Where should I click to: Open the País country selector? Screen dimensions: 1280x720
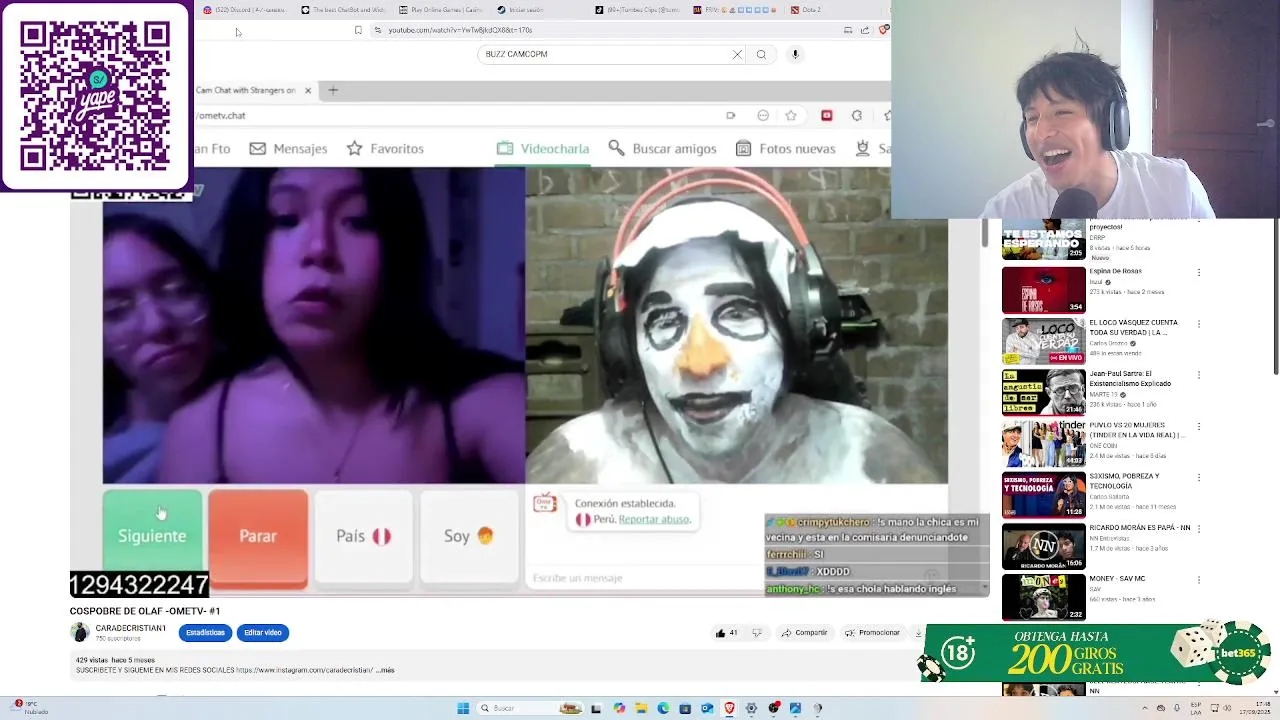(363, 536)
